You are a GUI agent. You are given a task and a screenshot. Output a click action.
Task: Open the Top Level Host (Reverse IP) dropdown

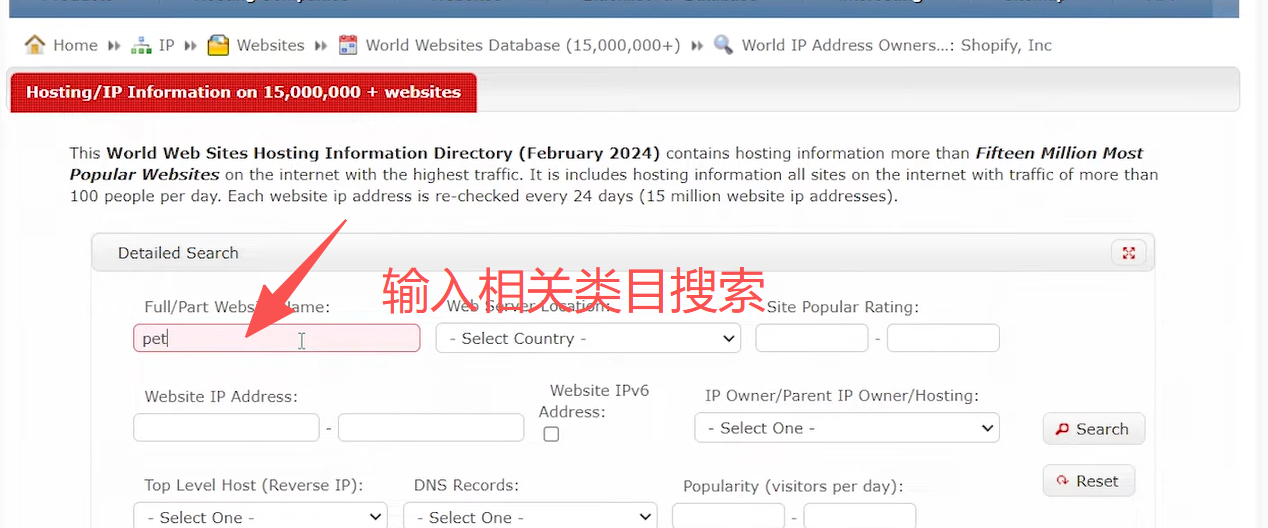tap(260, 517)
